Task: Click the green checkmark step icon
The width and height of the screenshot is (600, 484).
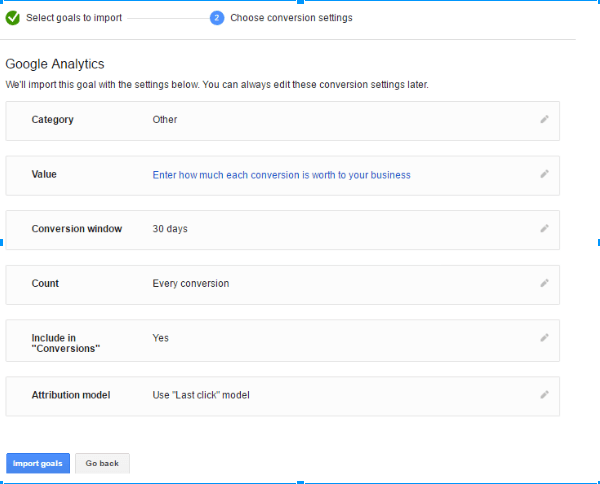Action: coord(13,18)
